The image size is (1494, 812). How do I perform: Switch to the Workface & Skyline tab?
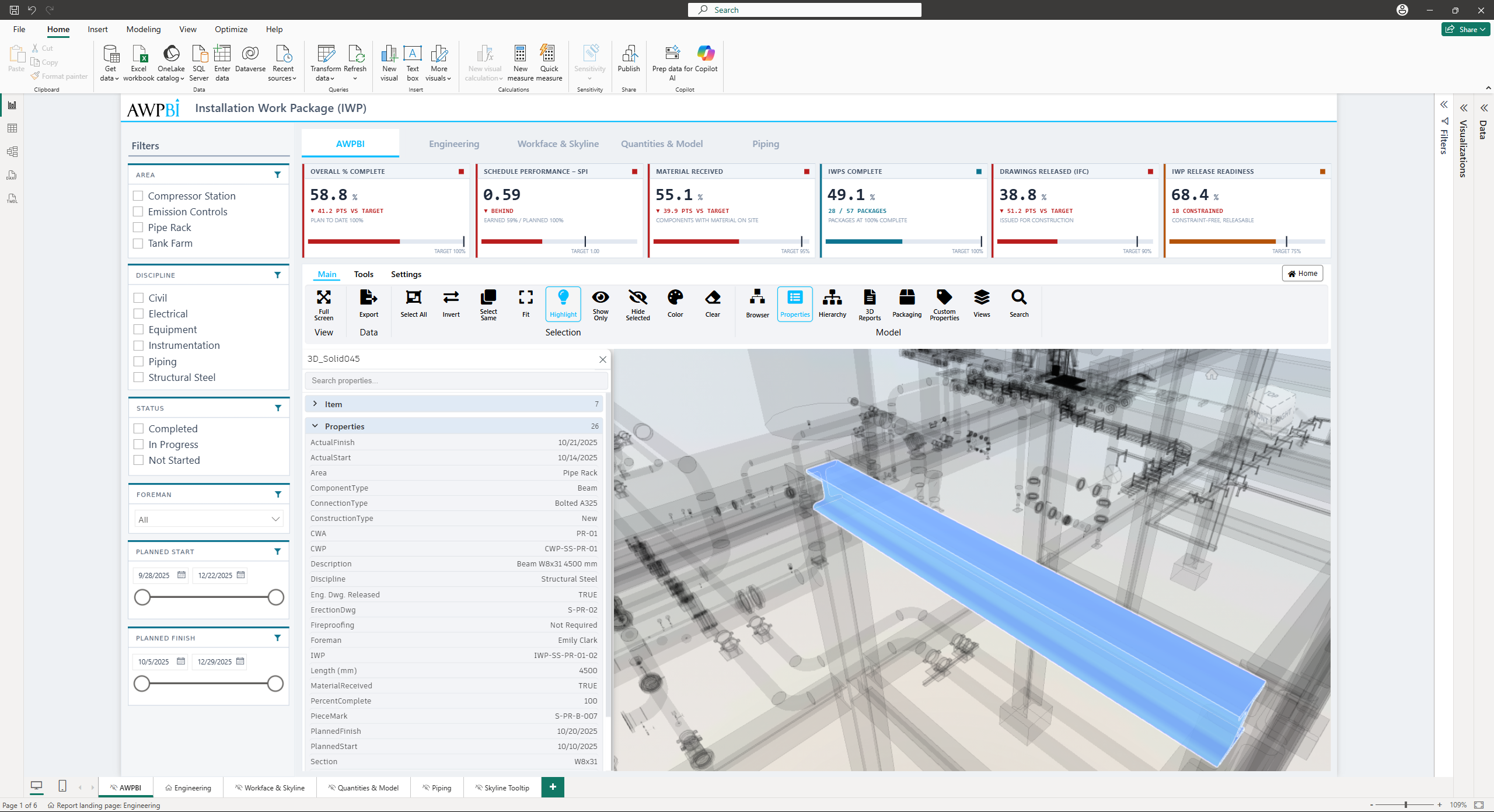click(558, 143)
